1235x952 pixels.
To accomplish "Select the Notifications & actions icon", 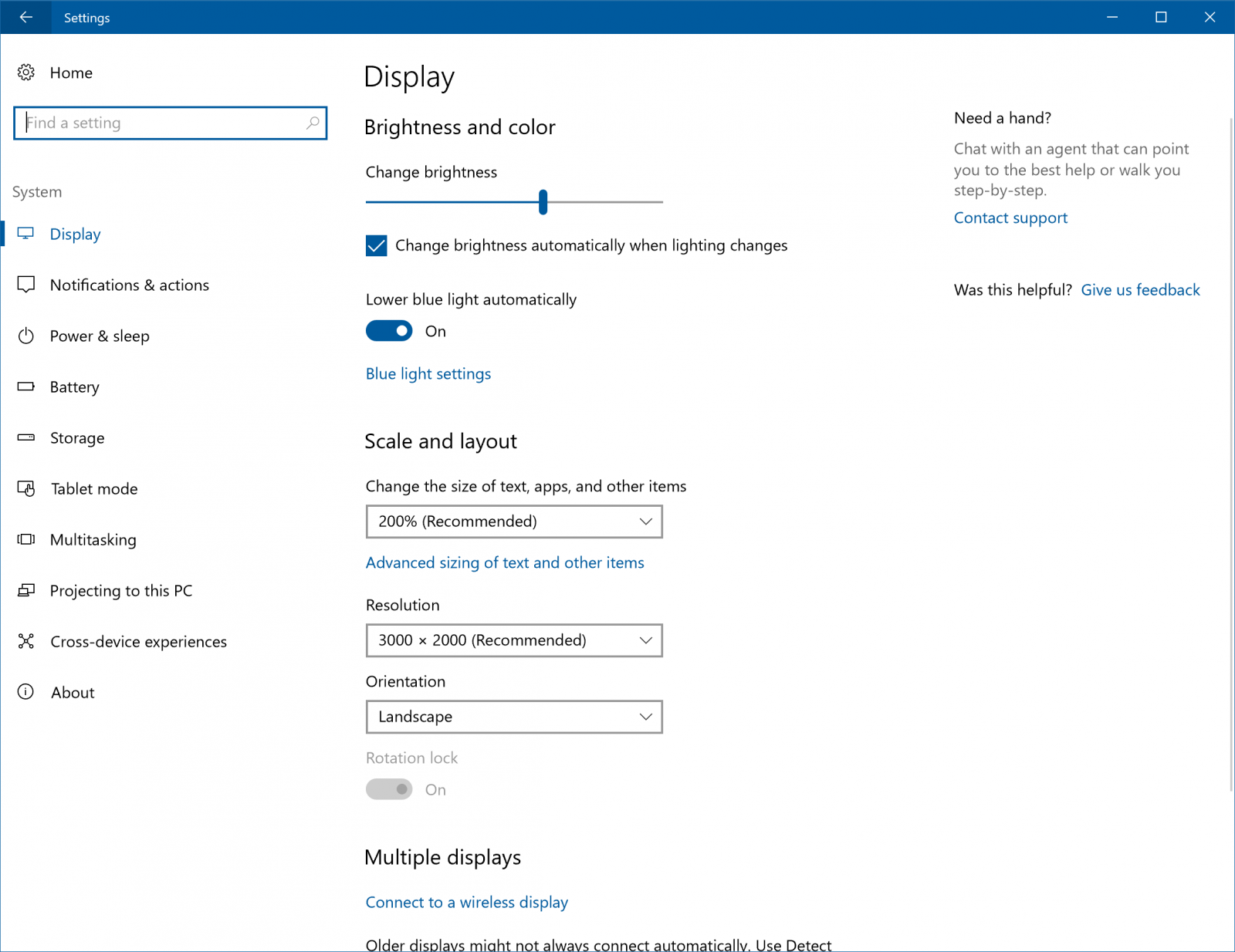I will click(27, 285).
